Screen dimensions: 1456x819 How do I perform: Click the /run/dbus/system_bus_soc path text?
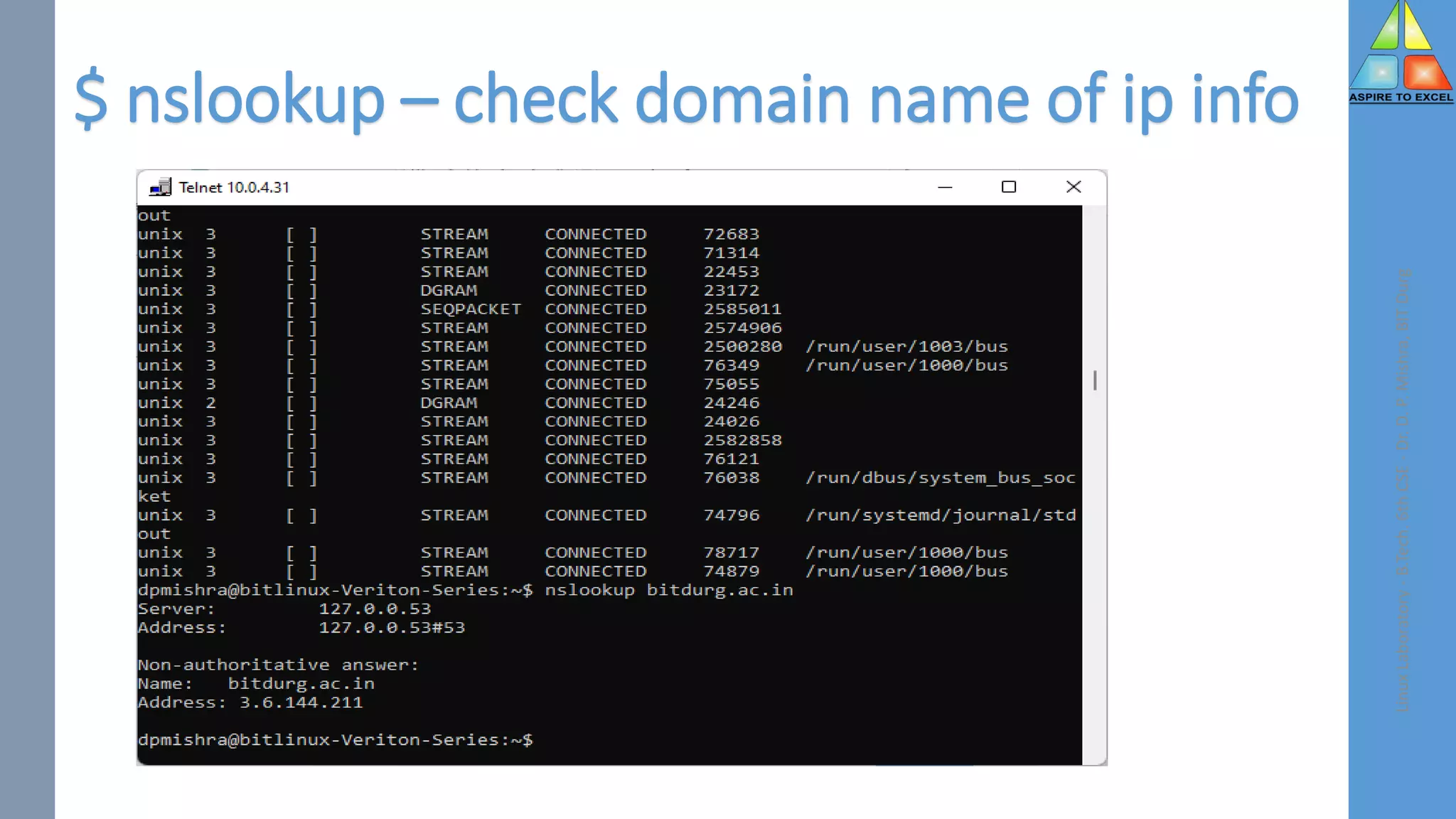[x=941, y=478]
